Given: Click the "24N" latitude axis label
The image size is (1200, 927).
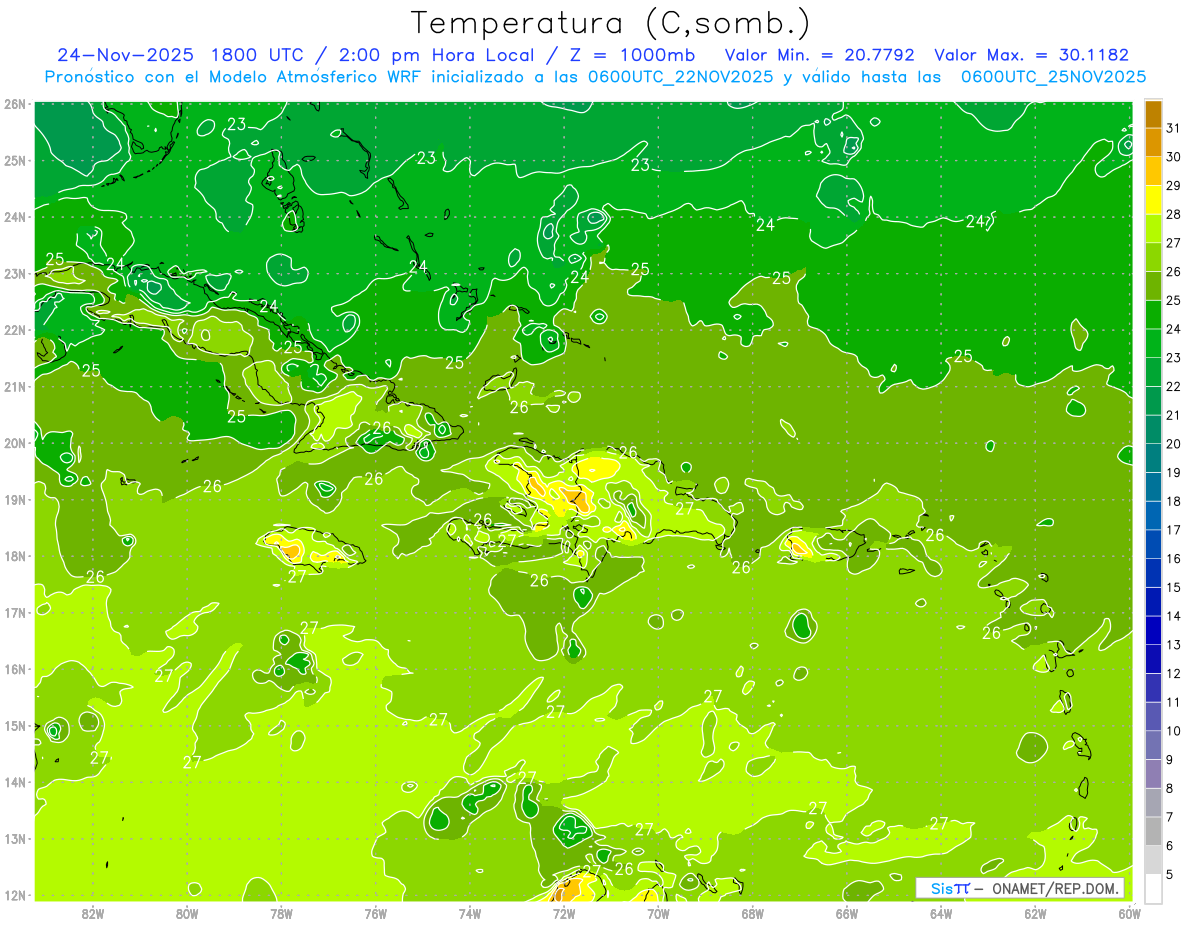Looking at the screenshot, I should 14,216.
